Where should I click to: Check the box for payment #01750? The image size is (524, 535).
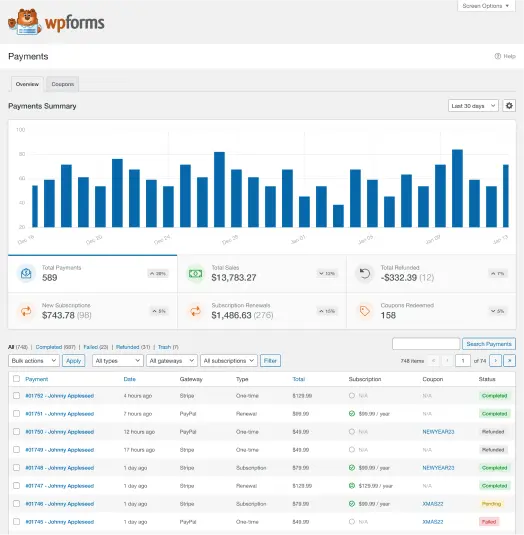pos(16,432)
